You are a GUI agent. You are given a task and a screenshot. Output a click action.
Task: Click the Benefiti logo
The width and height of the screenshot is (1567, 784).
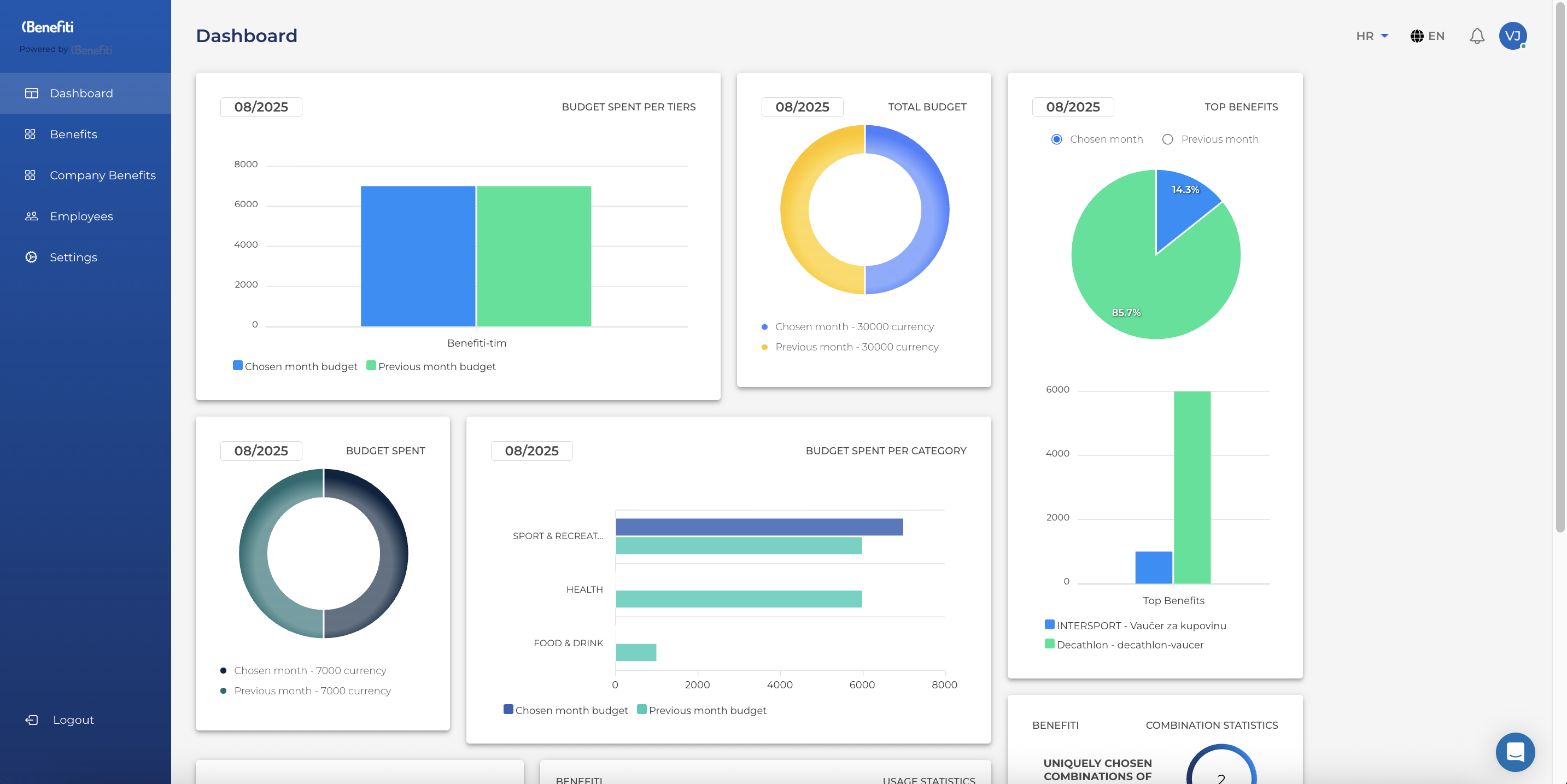(x=48, y=27)
